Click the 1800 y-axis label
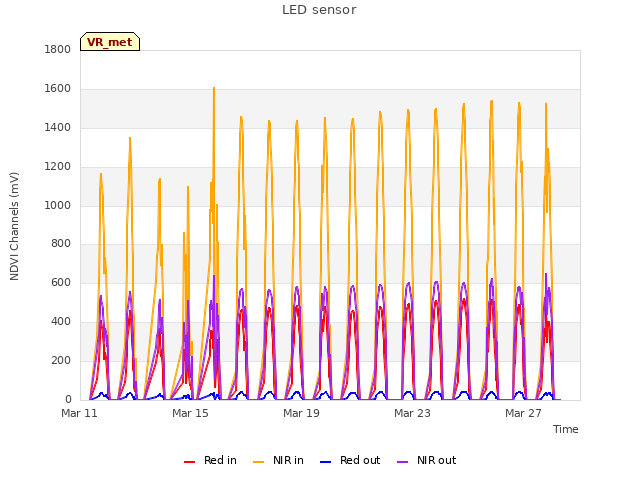640x480 pixels. pos(58,49)
